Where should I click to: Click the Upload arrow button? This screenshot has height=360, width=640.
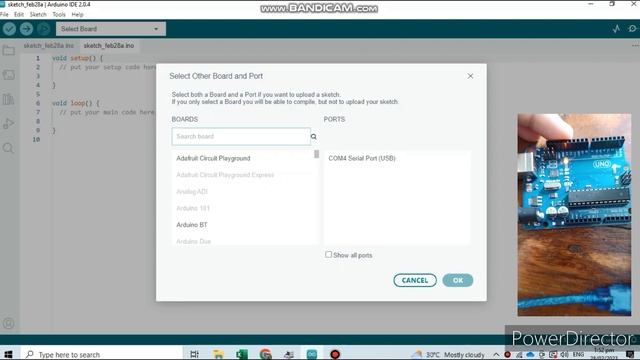point(27,29)
